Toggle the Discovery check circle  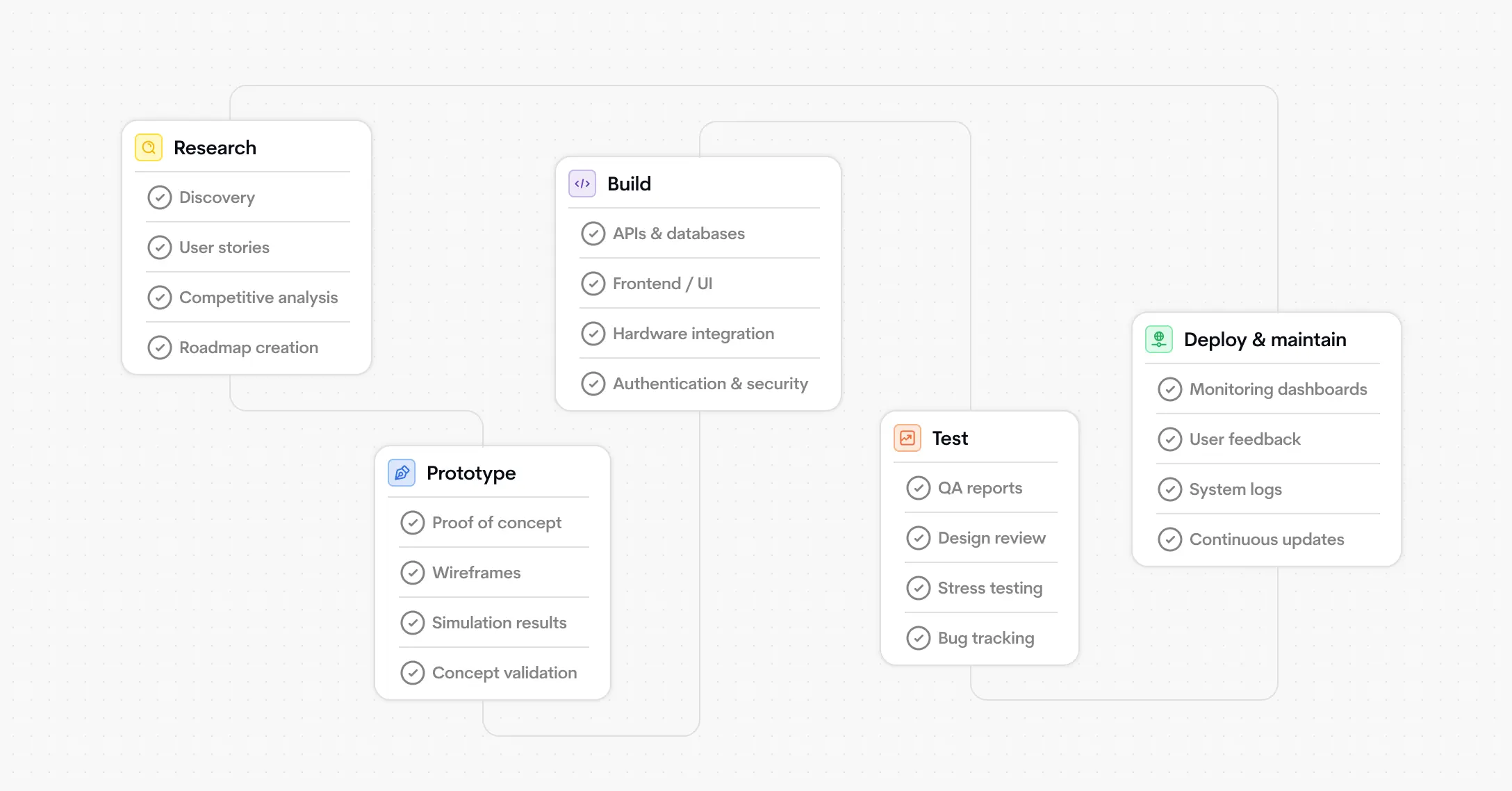click(x=160, y=197)
